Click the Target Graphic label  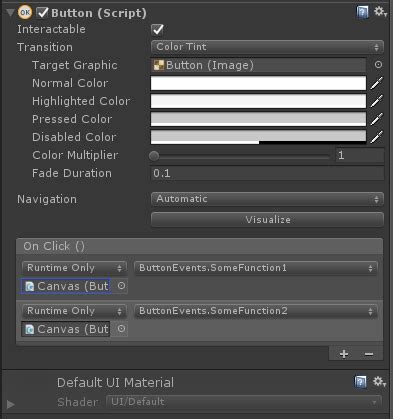tap(75, 65)
